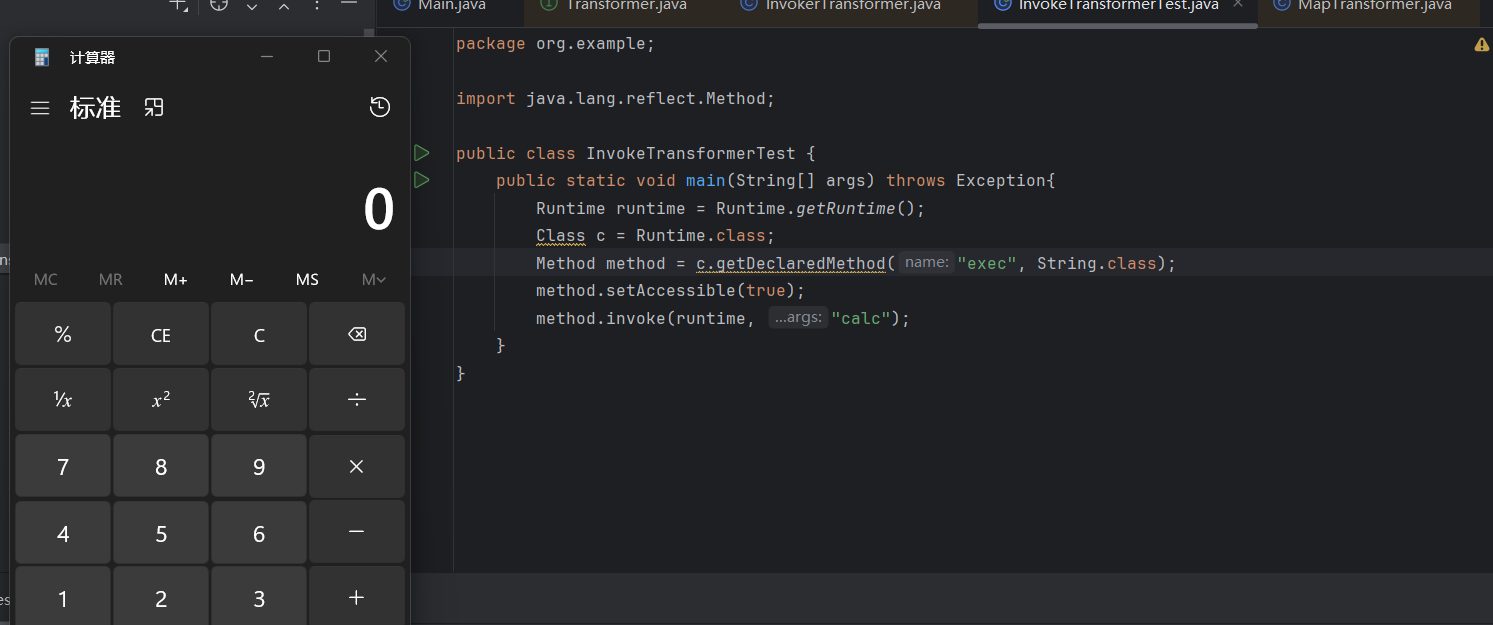Screen dimensions: 1493x625
Task: Open the calculator navigation hamburger menu
Action: (40, 108)
